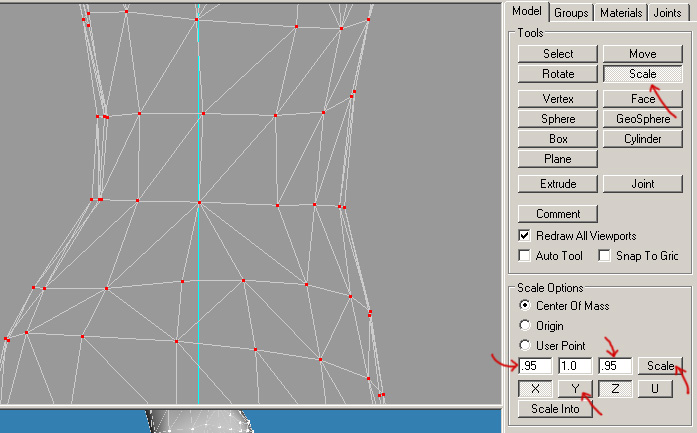The height and width of the screenshot is (433, 697).
Task: Select the Cylinder primitive tool
Action: [643, 139]
